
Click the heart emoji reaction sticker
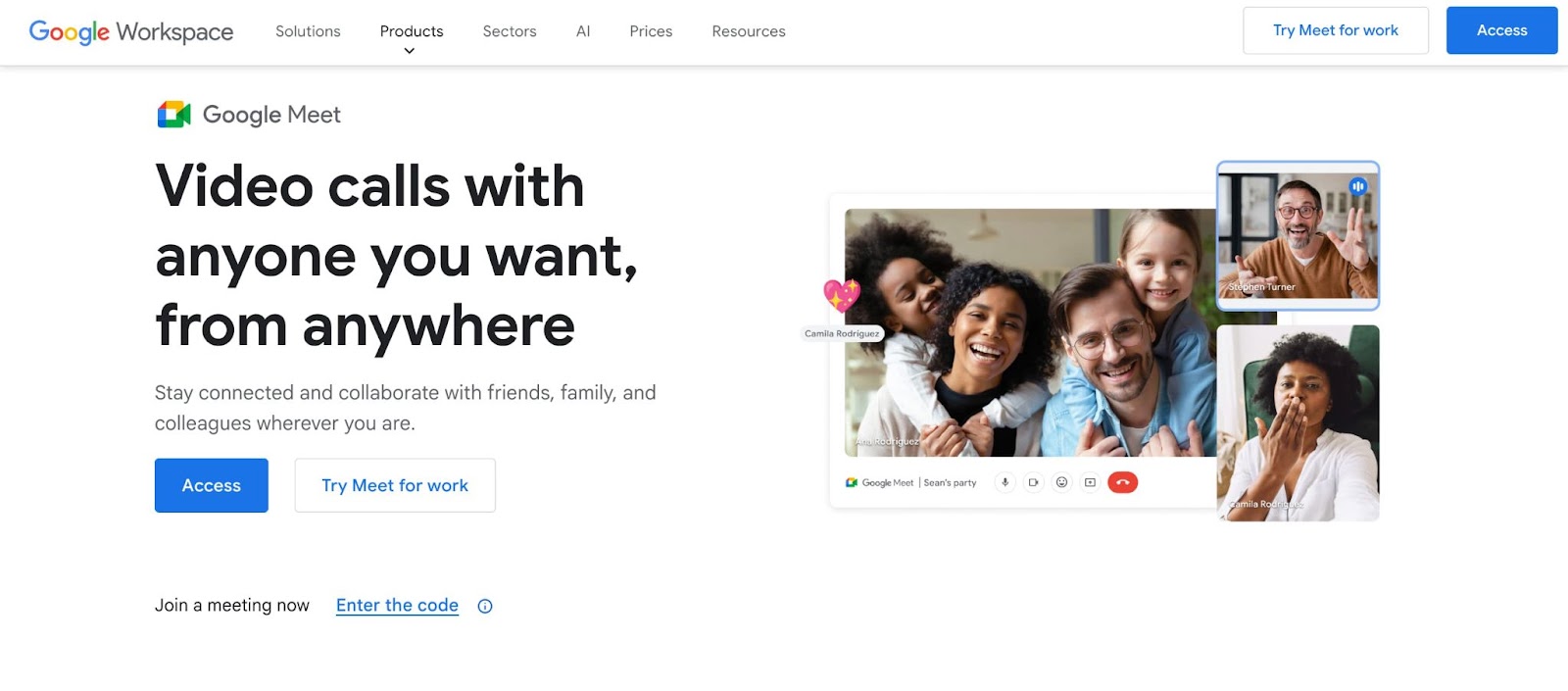842,294
